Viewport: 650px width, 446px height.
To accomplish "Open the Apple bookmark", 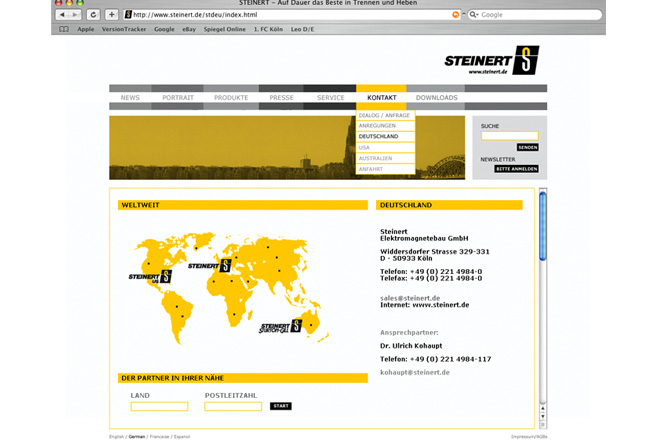I will (x=86, y=29).
